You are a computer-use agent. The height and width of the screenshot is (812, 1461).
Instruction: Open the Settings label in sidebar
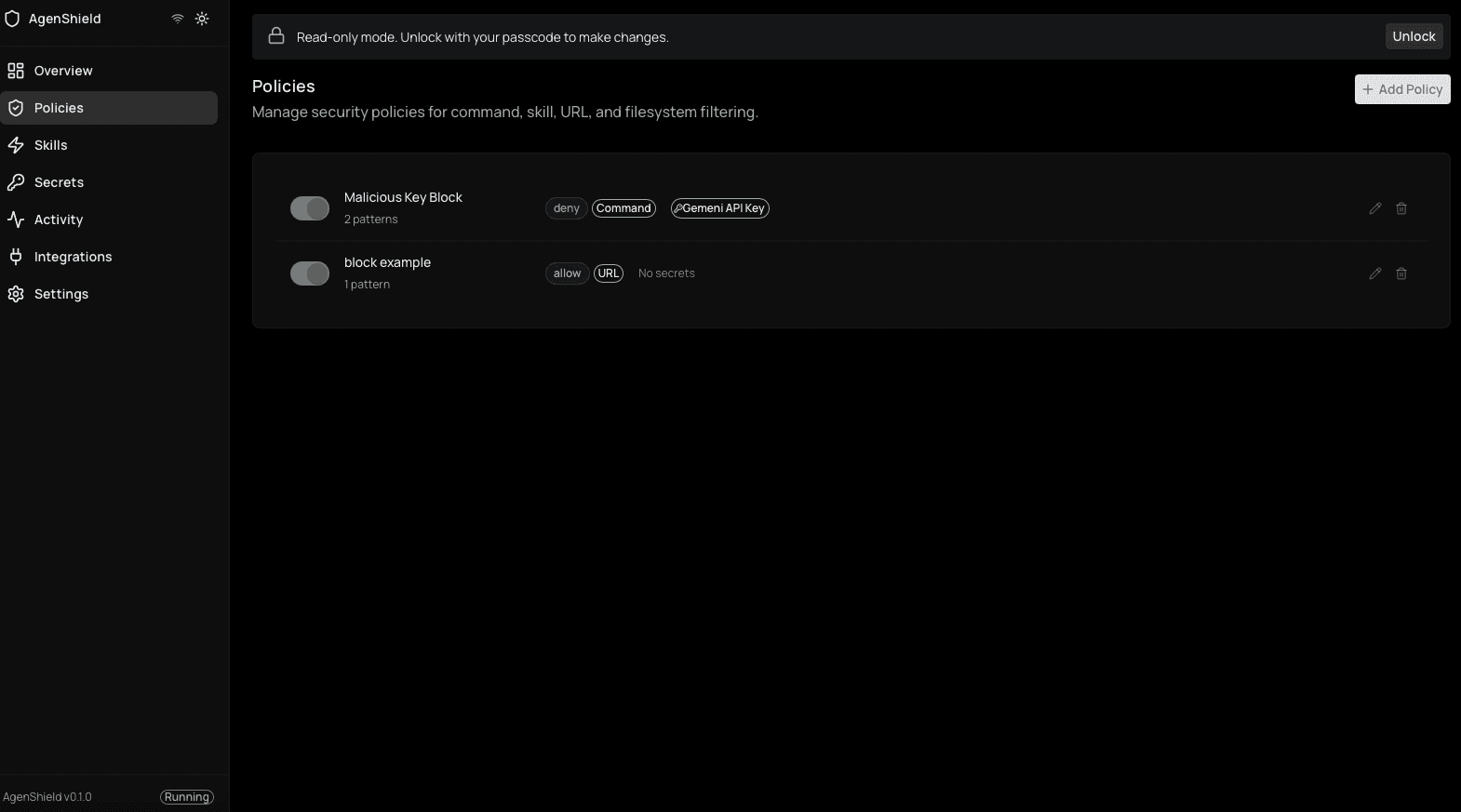[x=61, y=294]
